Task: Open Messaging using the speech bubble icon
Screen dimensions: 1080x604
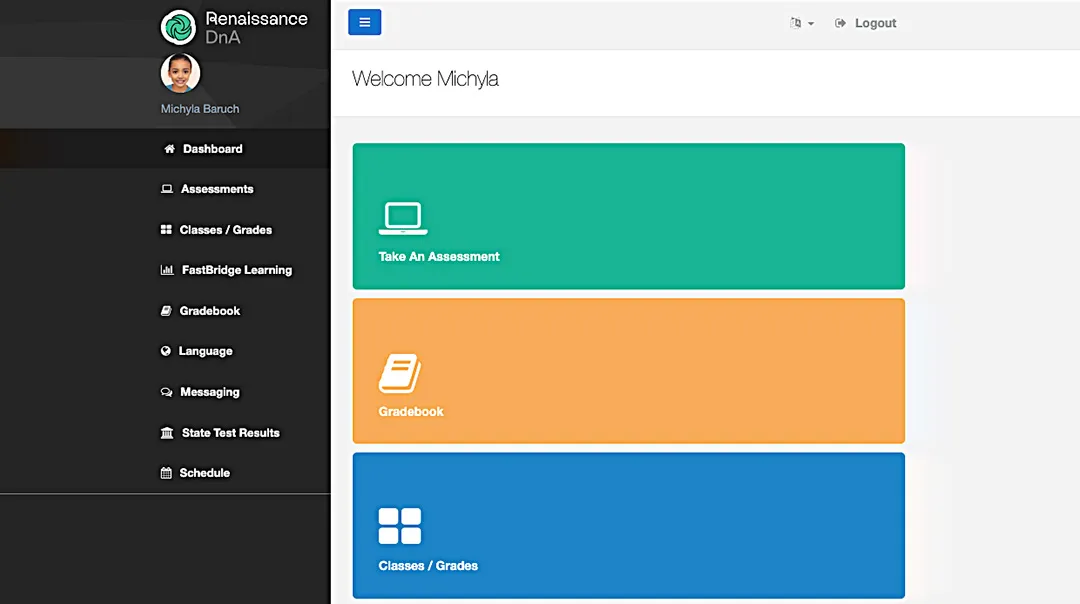Action: [168, 392]
